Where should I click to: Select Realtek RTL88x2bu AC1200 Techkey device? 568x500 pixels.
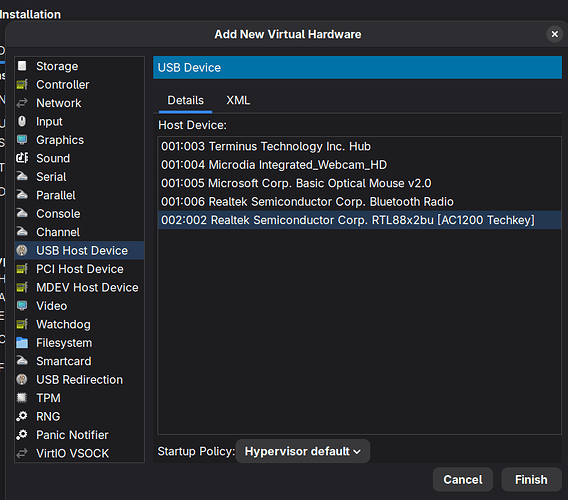point(359,220)
